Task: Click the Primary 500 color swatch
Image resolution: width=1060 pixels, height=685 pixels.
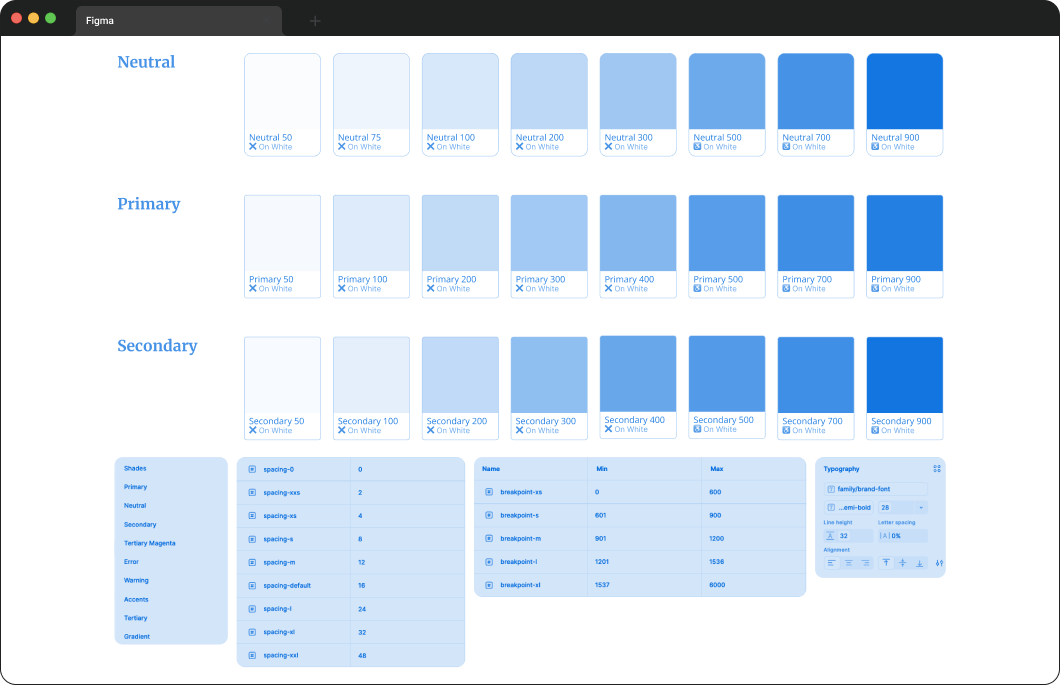Action: point(727,233)
